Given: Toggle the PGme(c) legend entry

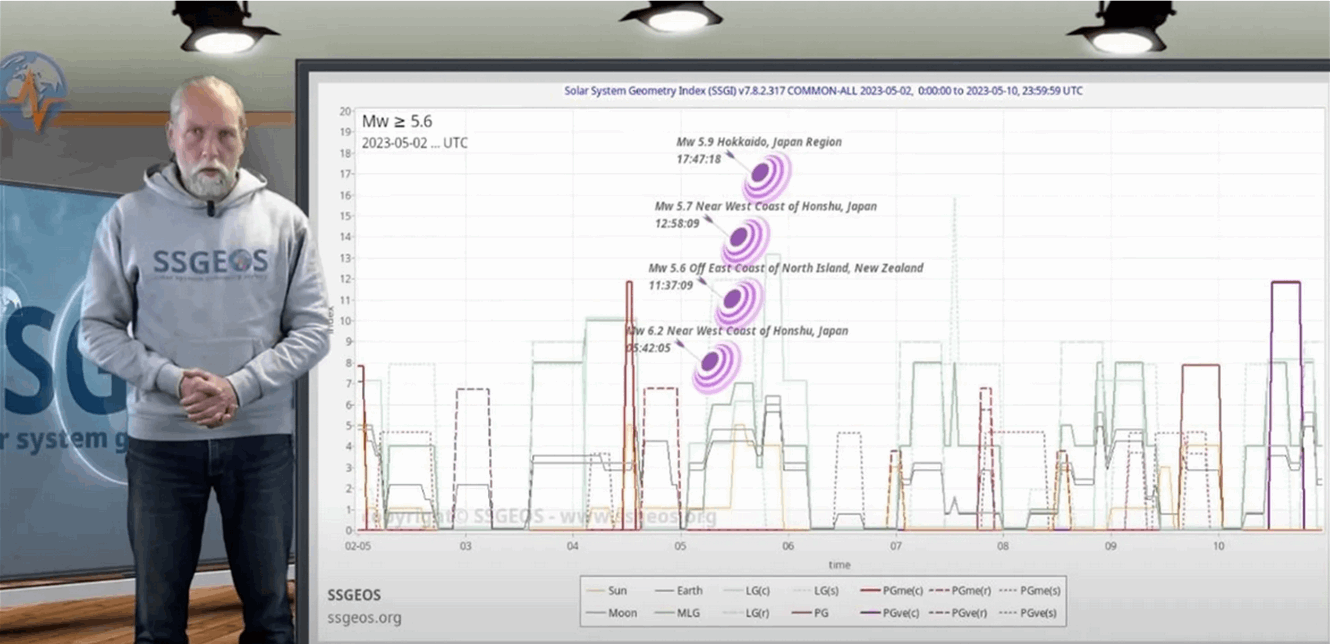Looking at the screenshot, I should click(892, 591).
